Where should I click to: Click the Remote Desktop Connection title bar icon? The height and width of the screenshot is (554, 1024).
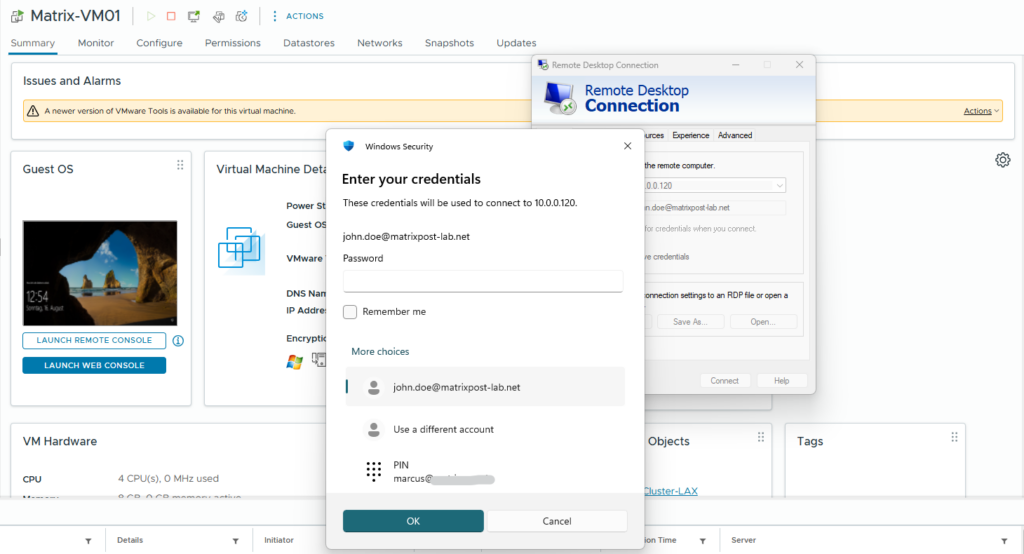pyautogui.click(x=543, y=65)
